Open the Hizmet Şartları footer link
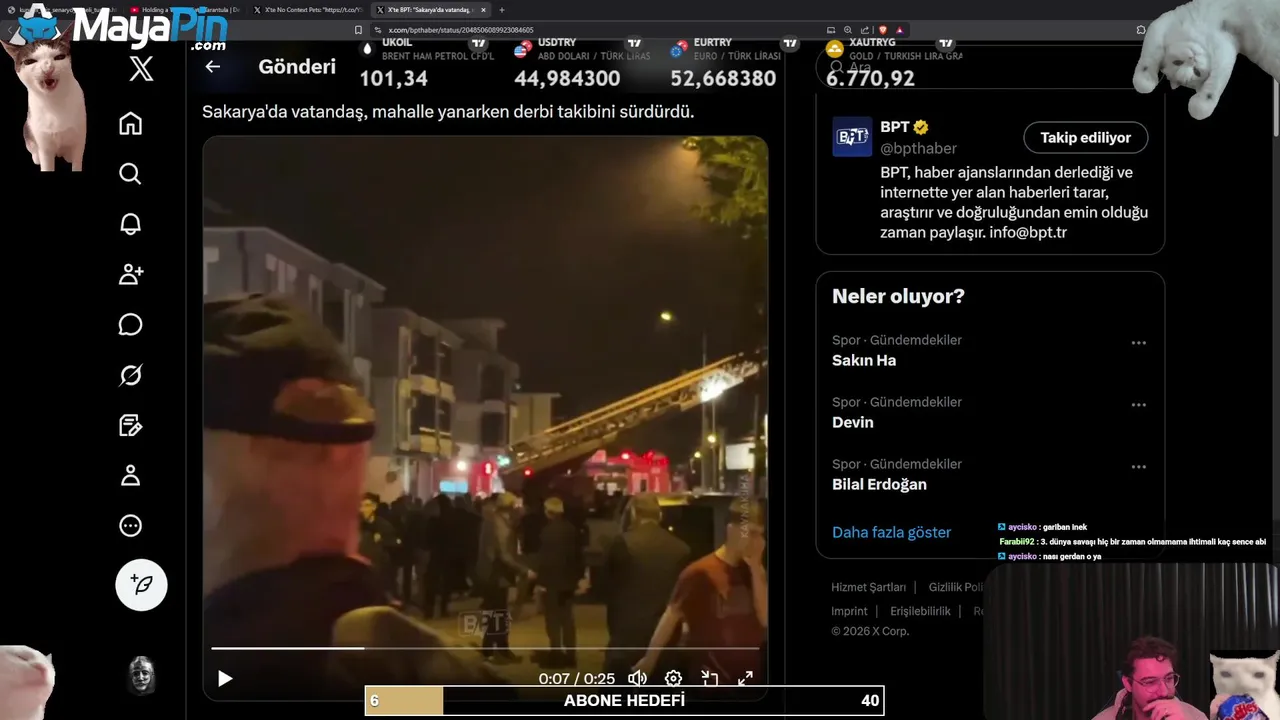This screenshot has width=1280, height=720. pos(868,587)
